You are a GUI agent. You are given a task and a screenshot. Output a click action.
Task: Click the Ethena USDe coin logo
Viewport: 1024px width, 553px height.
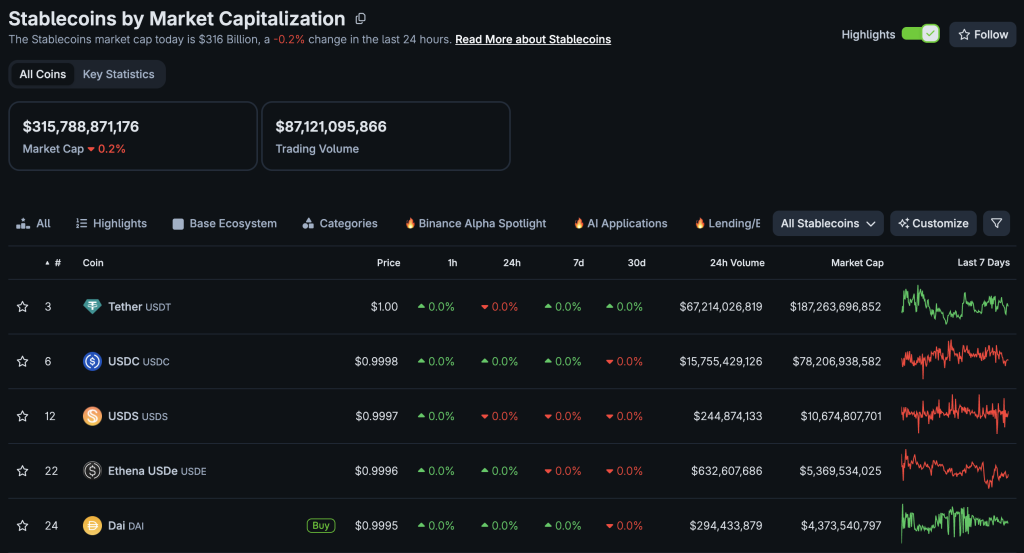tap(92, 470)
